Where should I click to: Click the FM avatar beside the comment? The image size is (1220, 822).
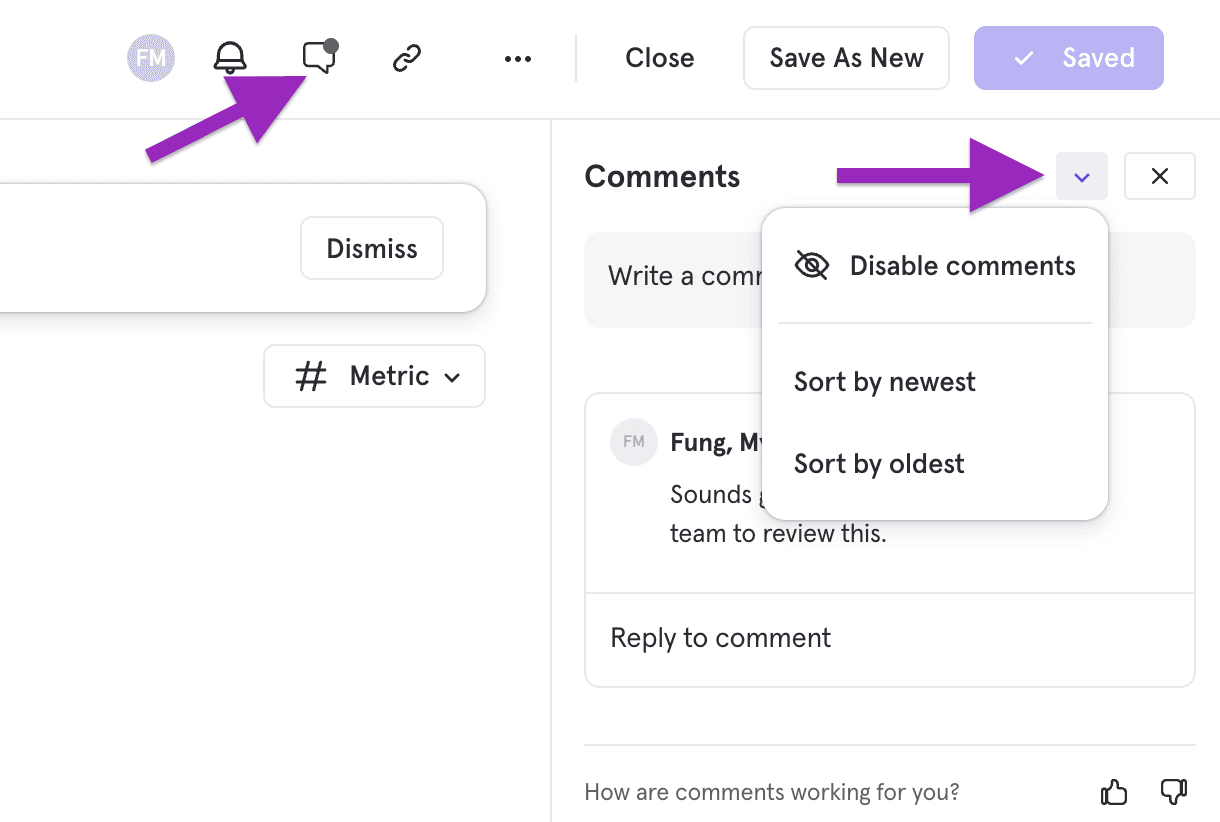coord(633,442)
